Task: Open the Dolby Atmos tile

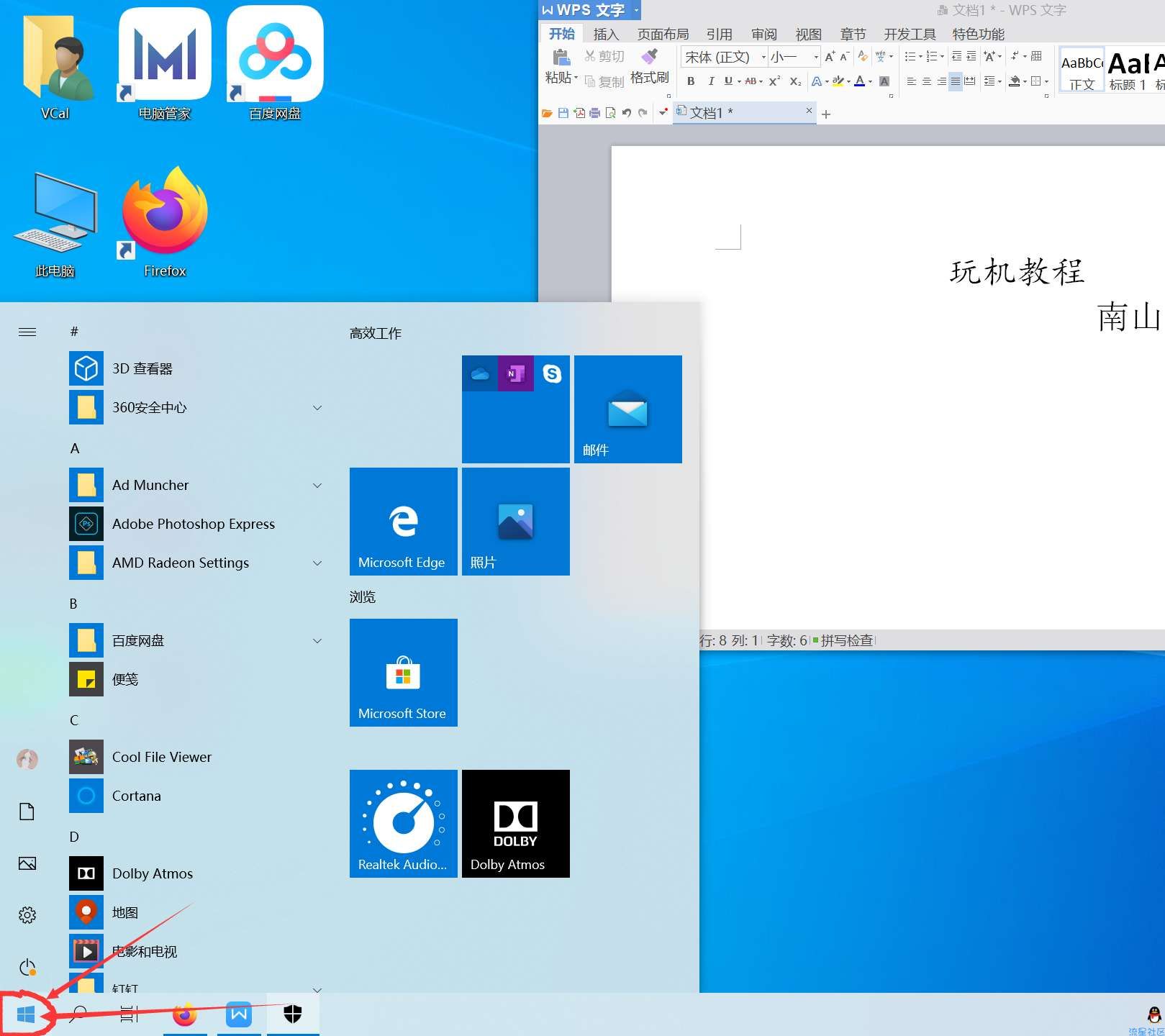Action: [x=516, y=824]
